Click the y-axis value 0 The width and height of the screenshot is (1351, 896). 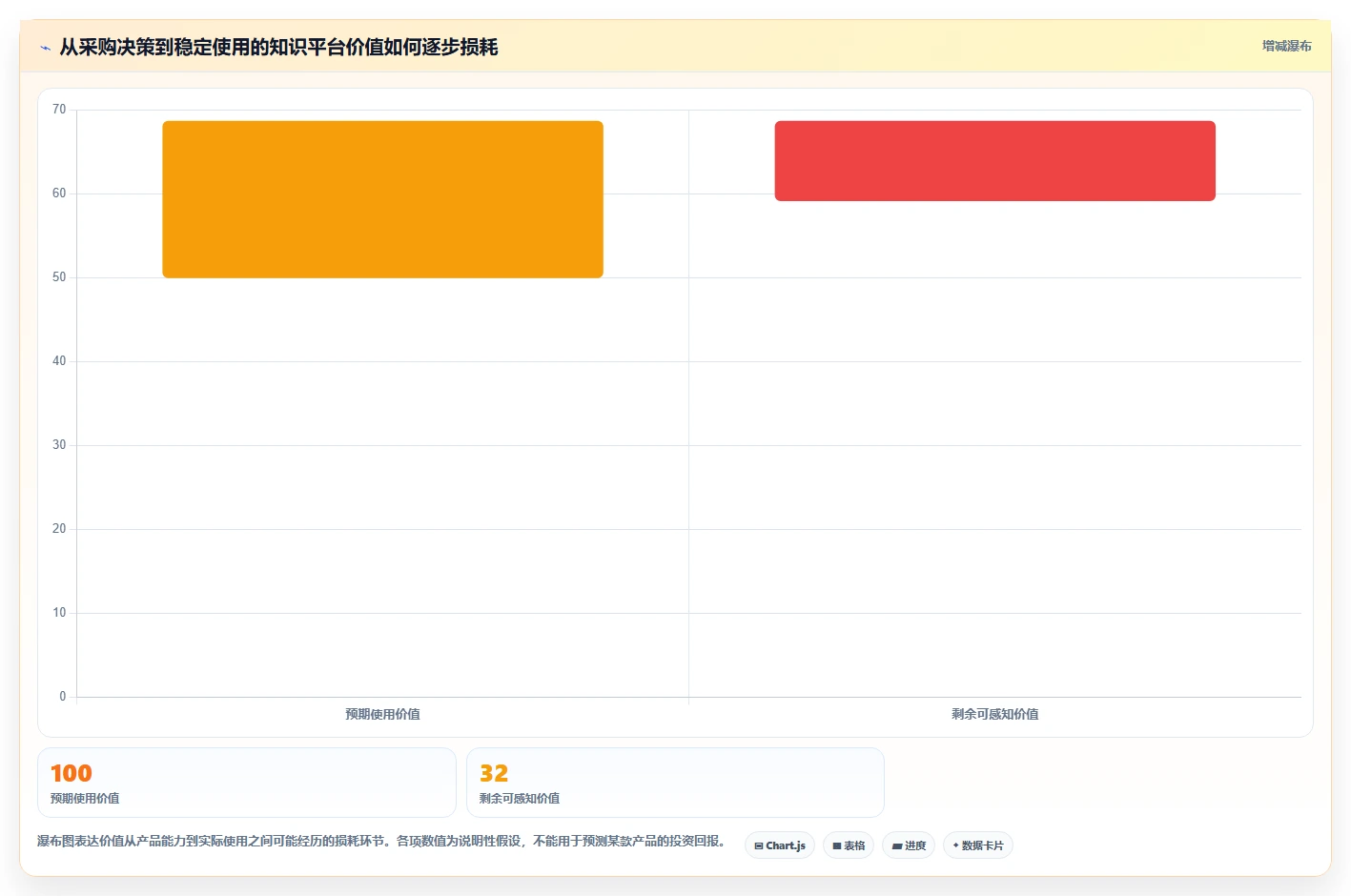point(63,697)
